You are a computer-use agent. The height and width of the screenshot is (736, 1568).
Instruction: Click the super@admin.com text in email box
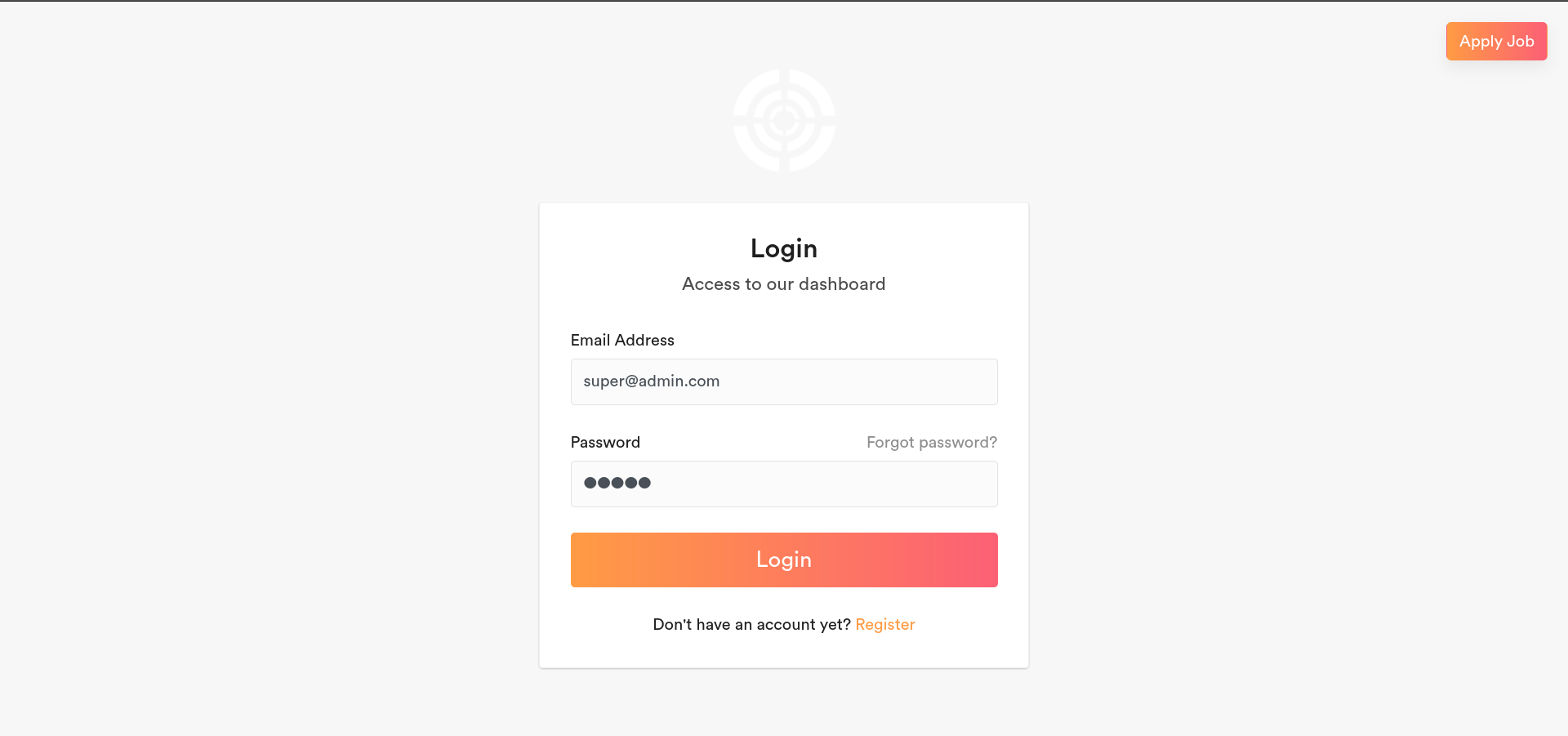651,381
